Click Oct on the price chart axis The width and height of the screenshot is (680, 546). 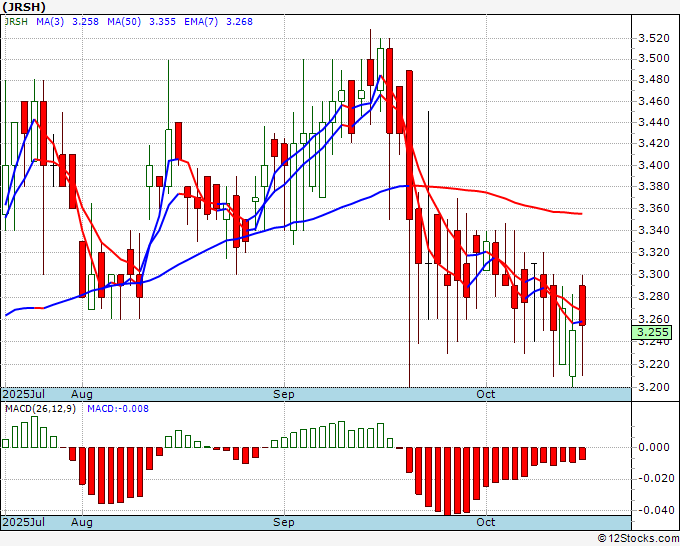tap(486, 394)
